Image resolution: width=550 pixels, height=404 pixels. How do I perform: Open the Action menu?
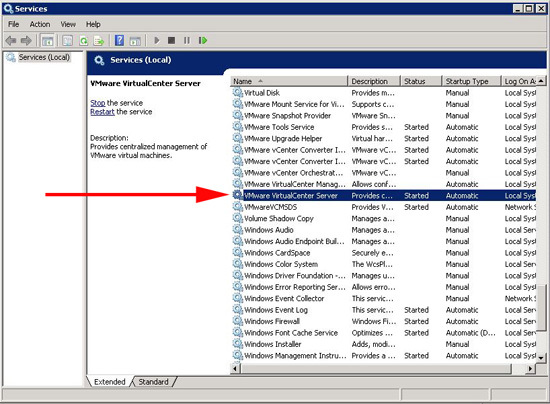pyautogui.click(x=40, y=24)
